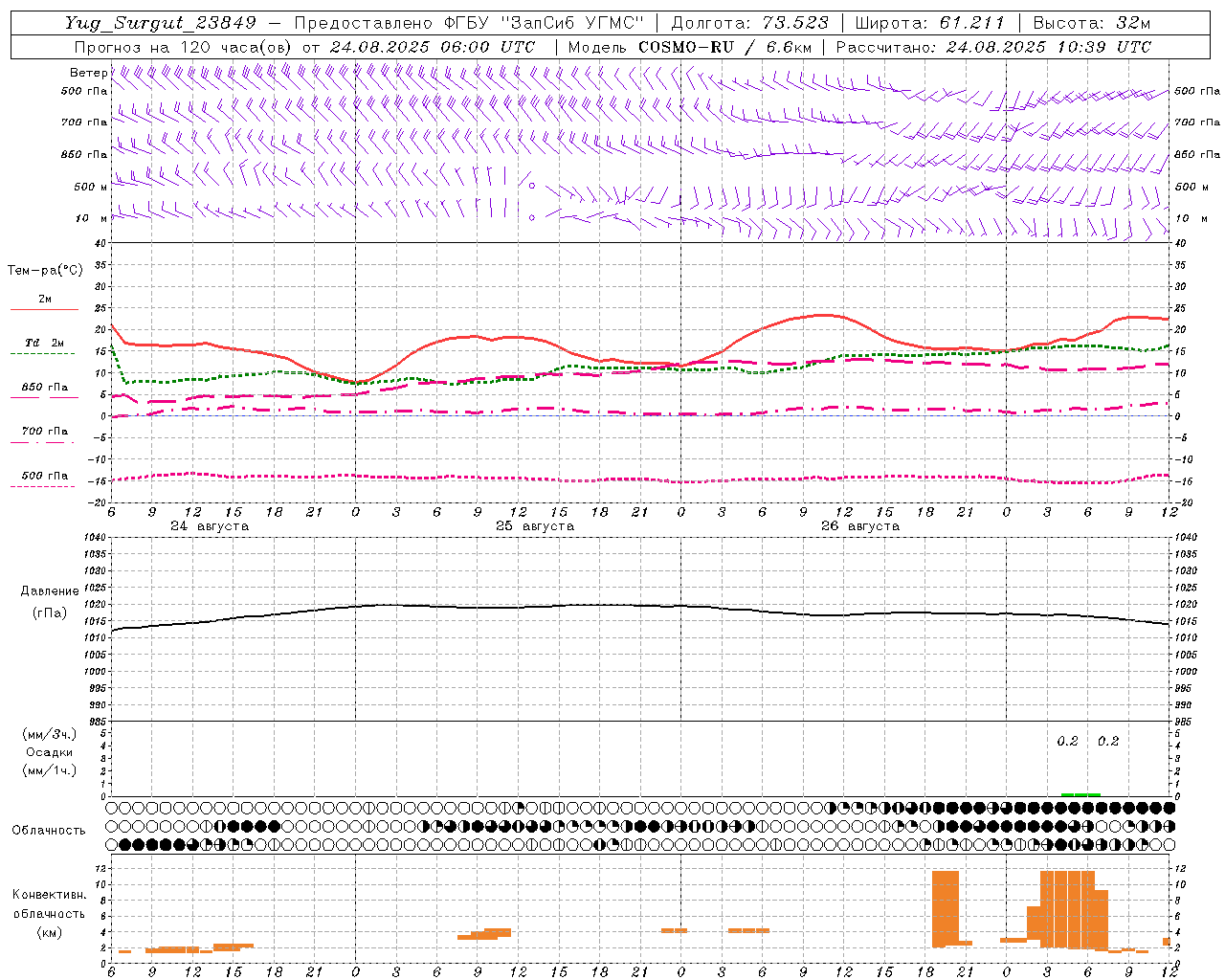Click the (км) unit label
The image size is (1225, 980).
pos(49,932)
